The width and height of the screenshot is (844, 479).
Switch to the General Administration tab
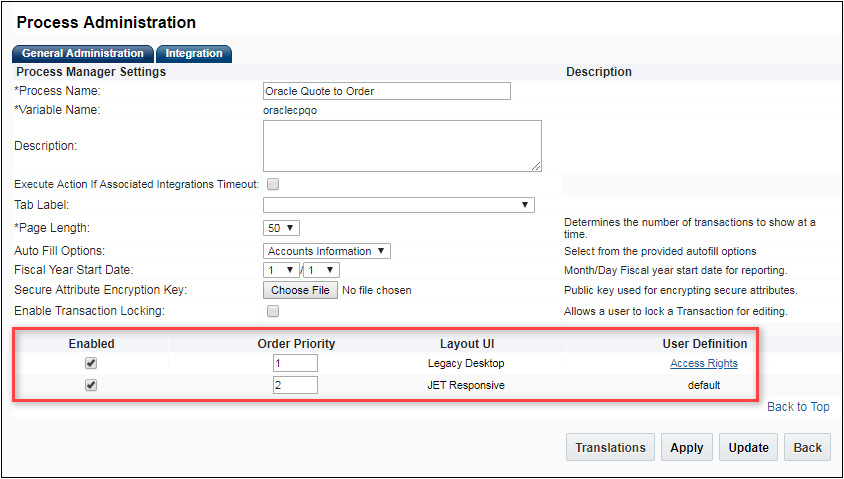[83, 53]
